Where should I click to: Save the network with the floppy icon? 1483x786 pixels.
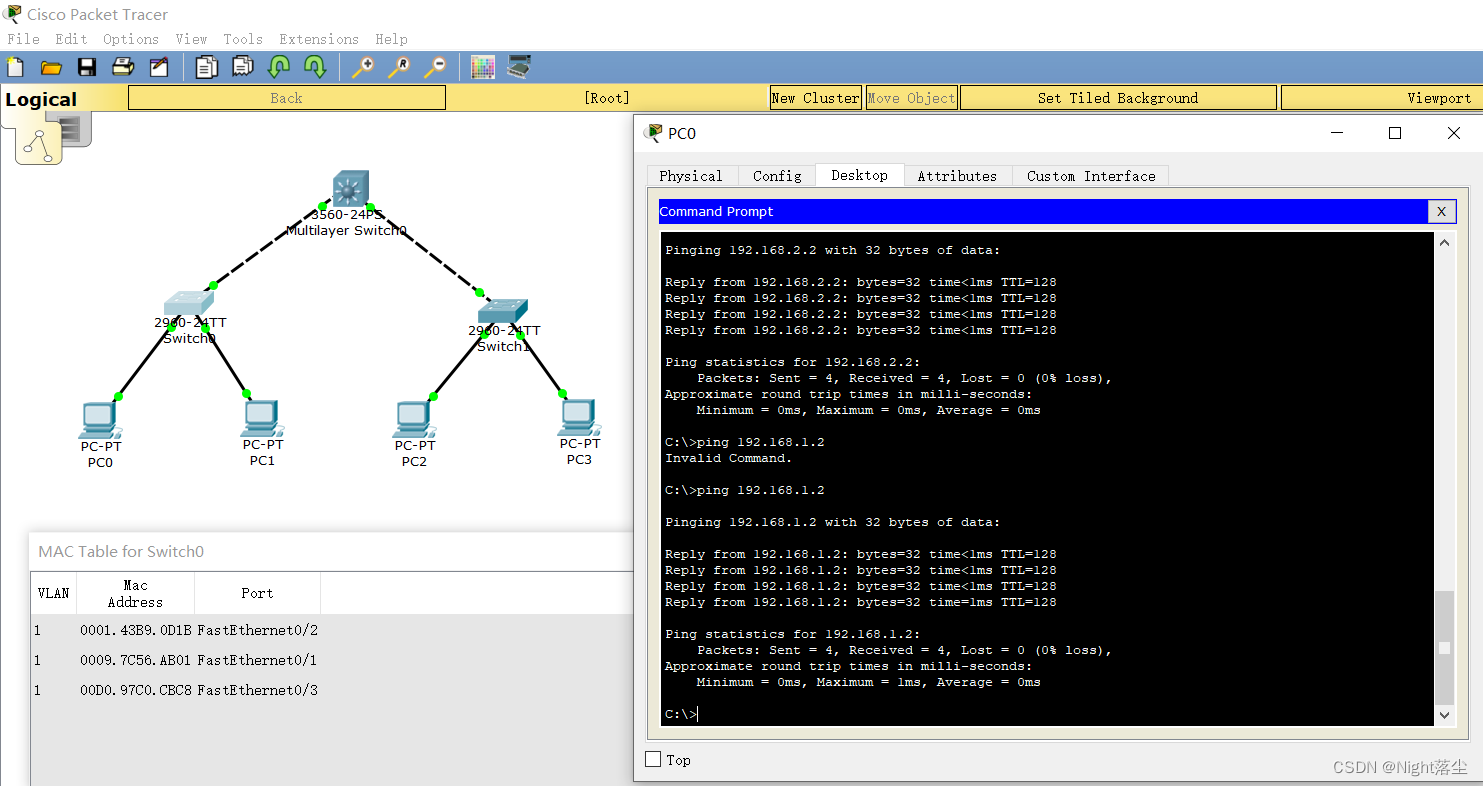[x=87, y=67]
